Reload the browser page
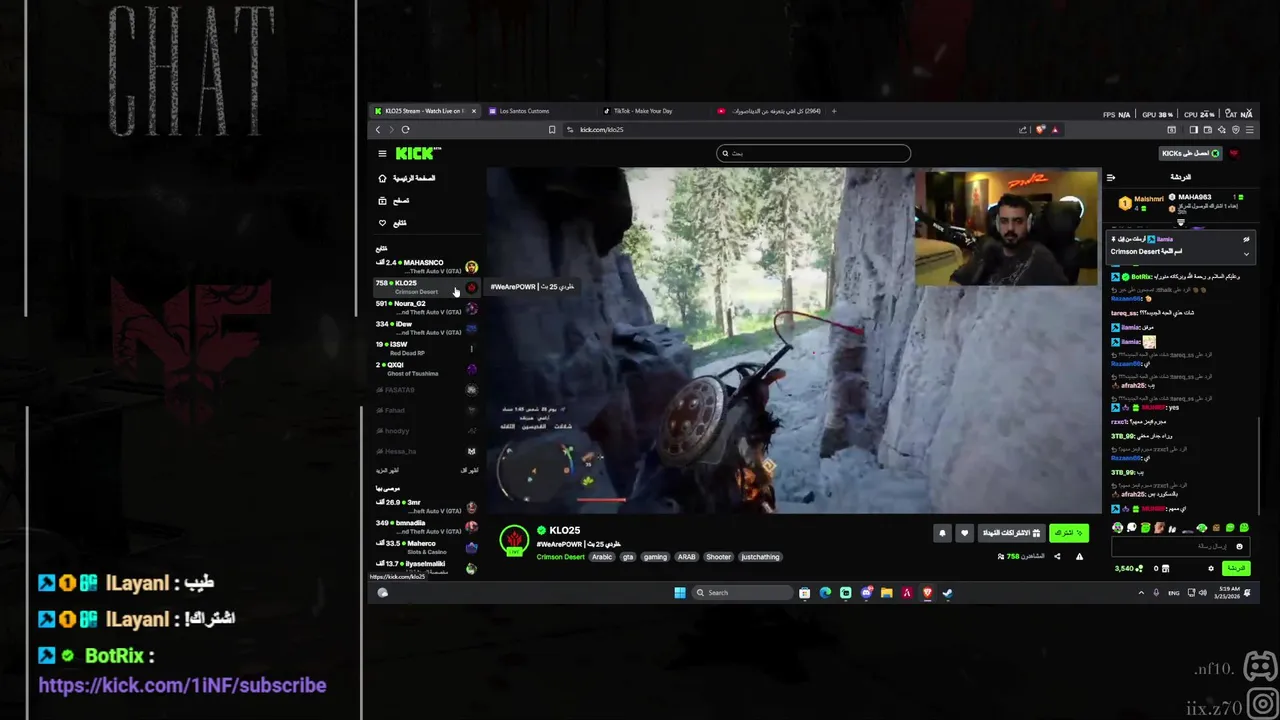The height and width of the screenshot is (720, 1280). (x=405, y=129)
